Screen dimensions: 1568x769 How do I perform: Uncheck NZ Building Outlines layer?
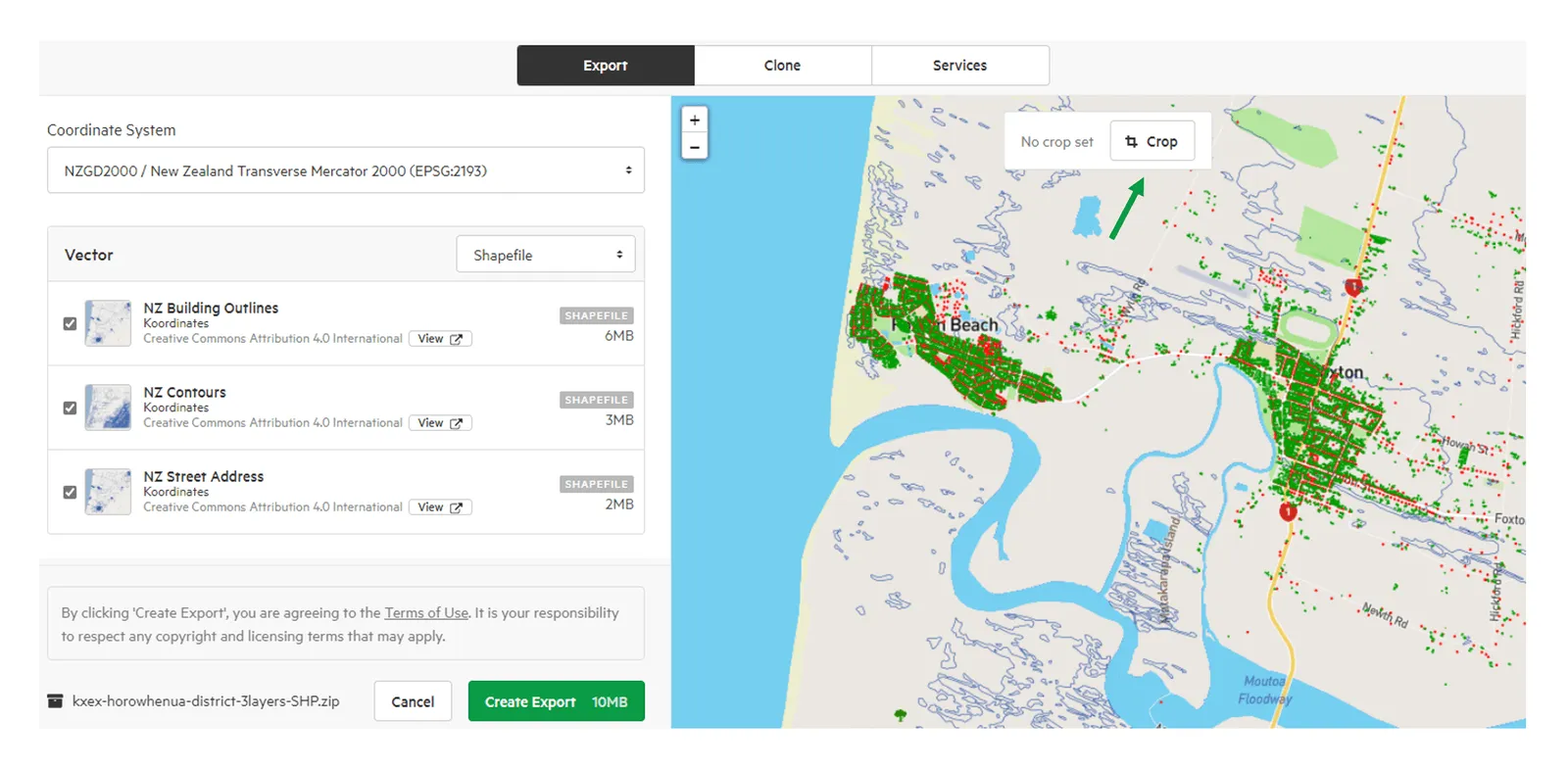[70, 323]
